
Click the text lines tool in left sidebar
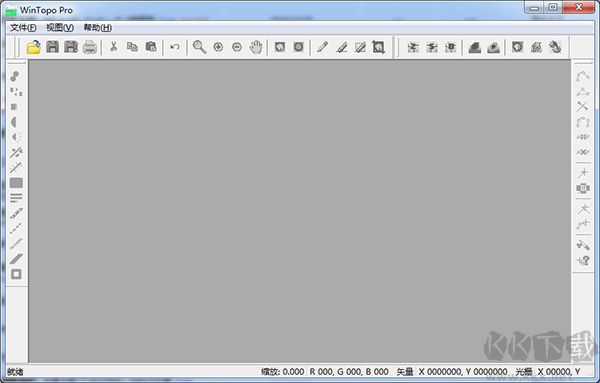point(16,198)
